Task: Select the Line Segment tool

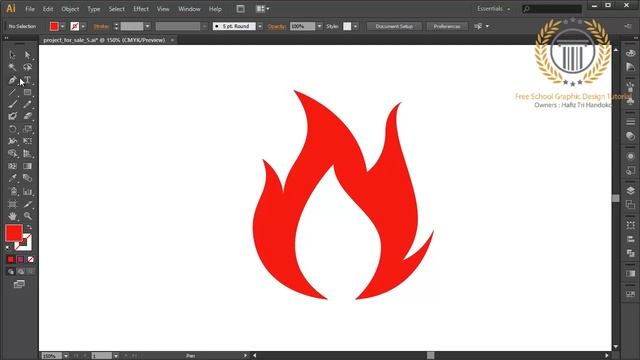Action: click(12, 92)
